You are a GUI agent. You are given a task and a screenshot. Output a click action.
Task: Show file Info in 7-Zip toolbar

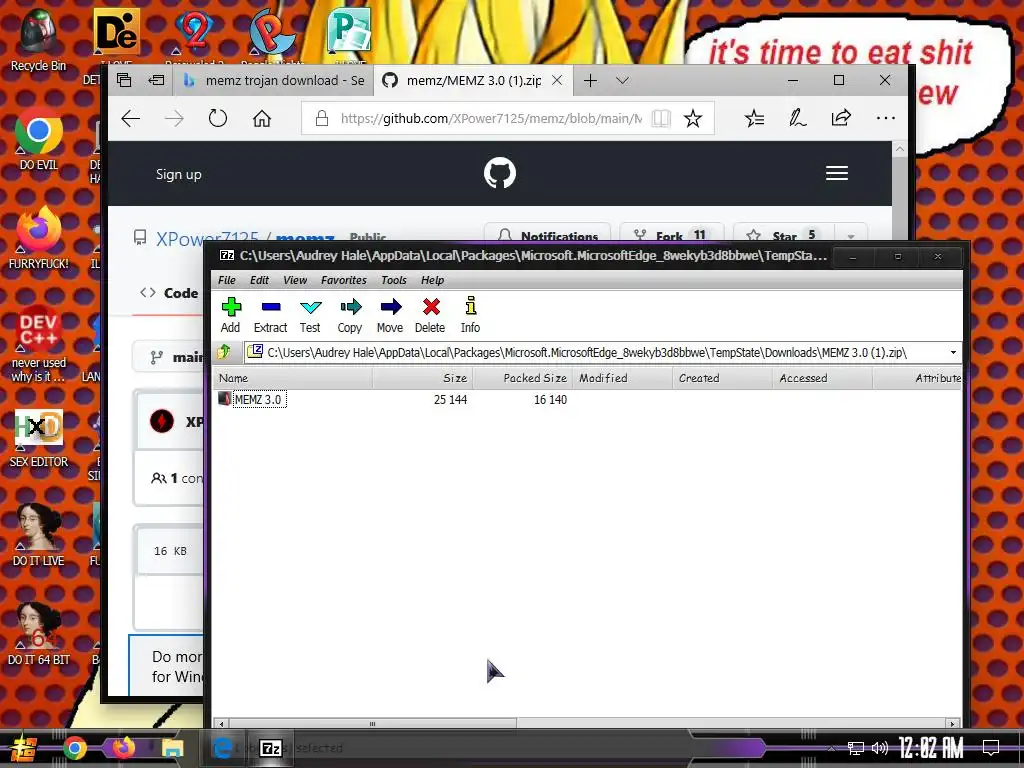pyautogui.click(x=470, y=315)
